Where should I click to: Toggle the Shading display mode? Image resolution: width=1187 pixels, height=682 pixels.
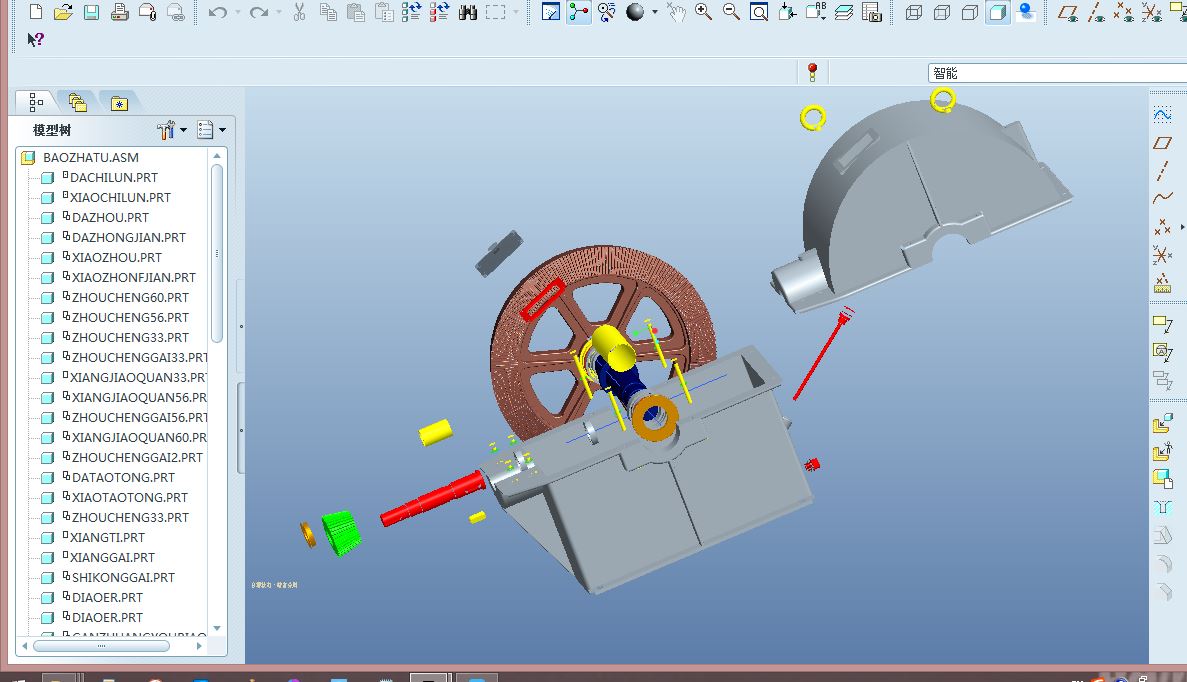tap(998, 12)
